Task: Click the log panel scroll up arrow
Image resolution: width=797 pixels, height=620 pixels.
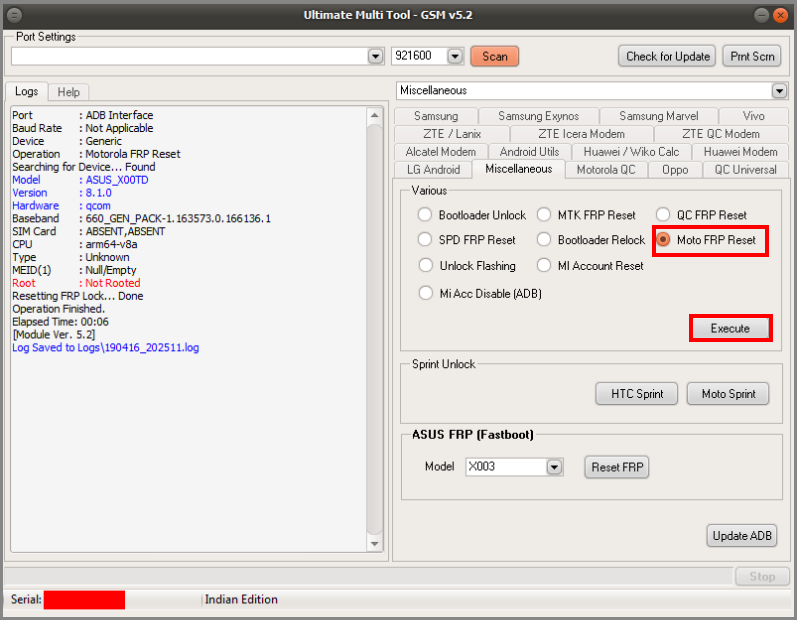Action: [375, 115]
